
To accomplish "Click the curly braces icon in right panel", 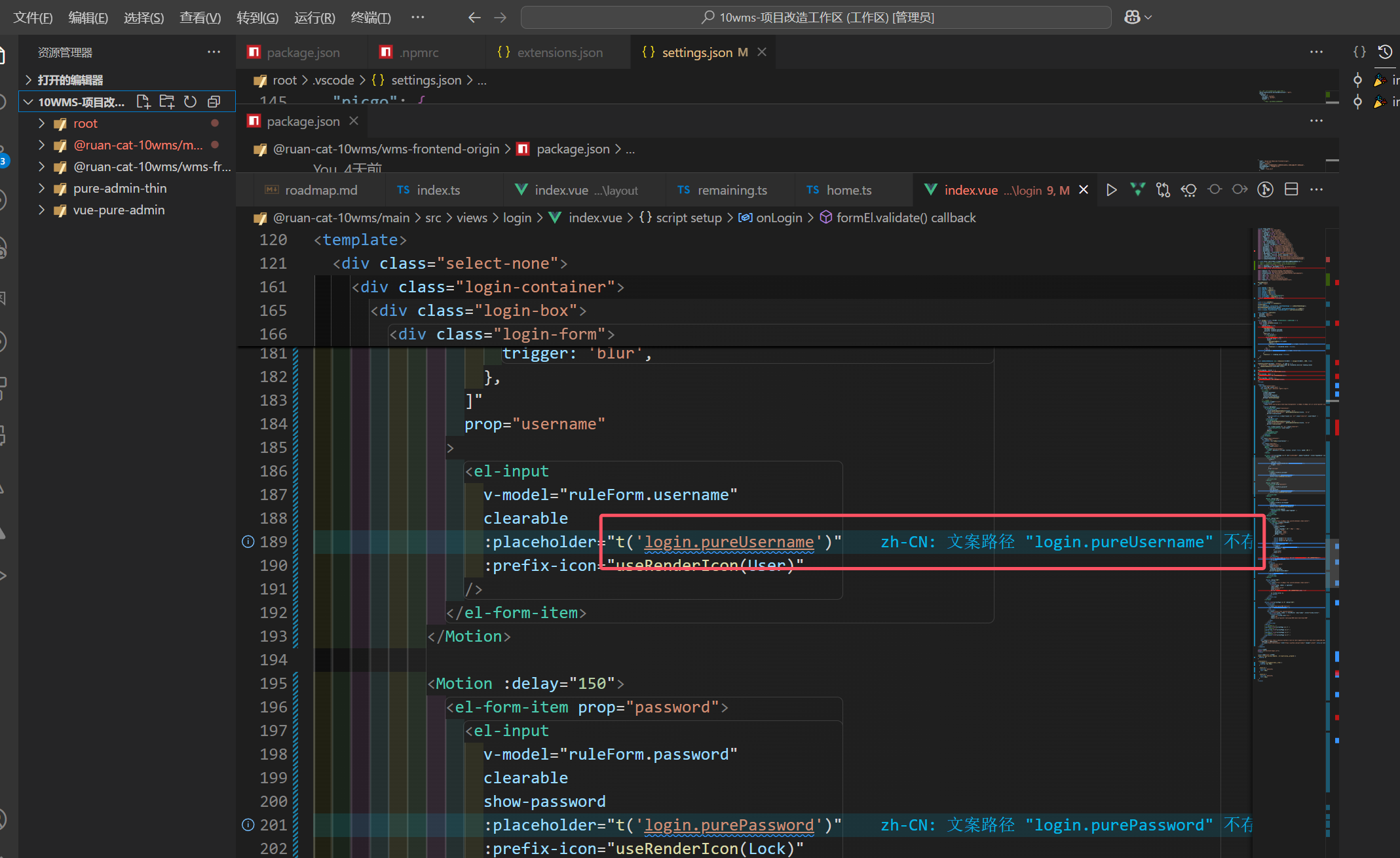I will 1360,52.
